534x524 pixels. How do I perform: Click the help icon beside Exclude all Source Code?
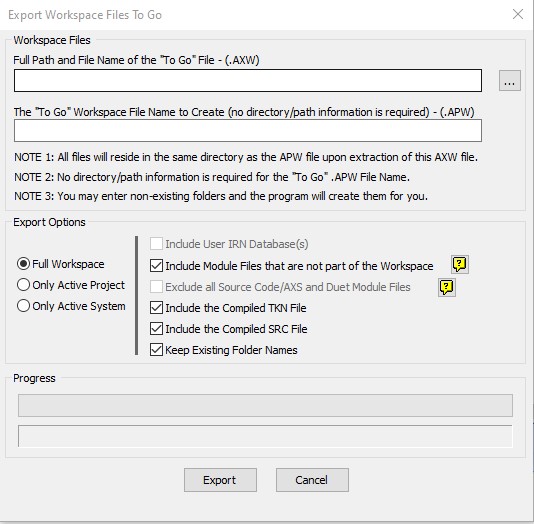(x=447, y=287)
